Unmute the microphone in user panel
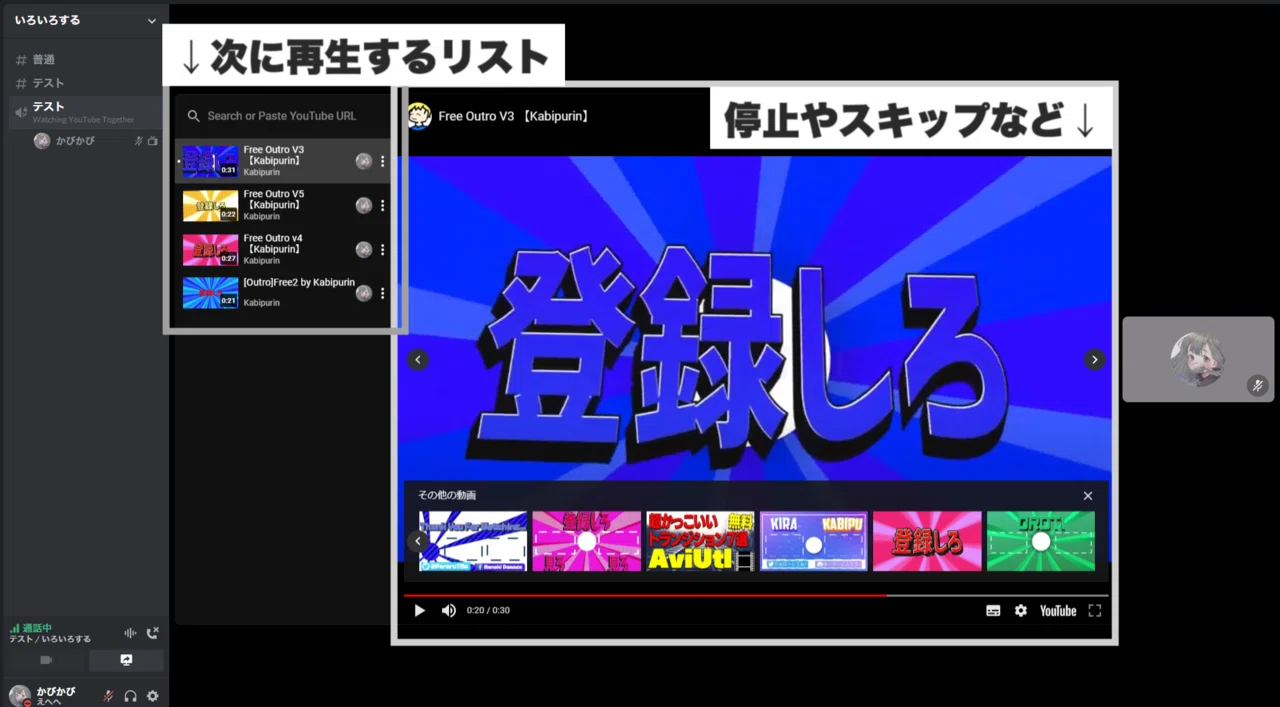This screenshot has height=707, width=1280. tap(108, 696)
